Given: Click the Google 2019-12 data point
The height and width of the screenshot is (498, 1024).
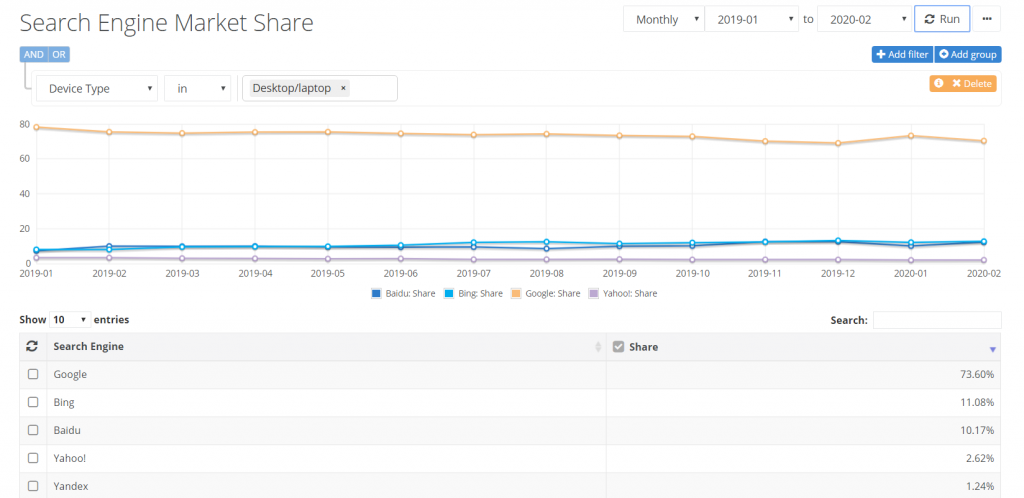Looking at the screenshot, I should (x=837, y=144).
